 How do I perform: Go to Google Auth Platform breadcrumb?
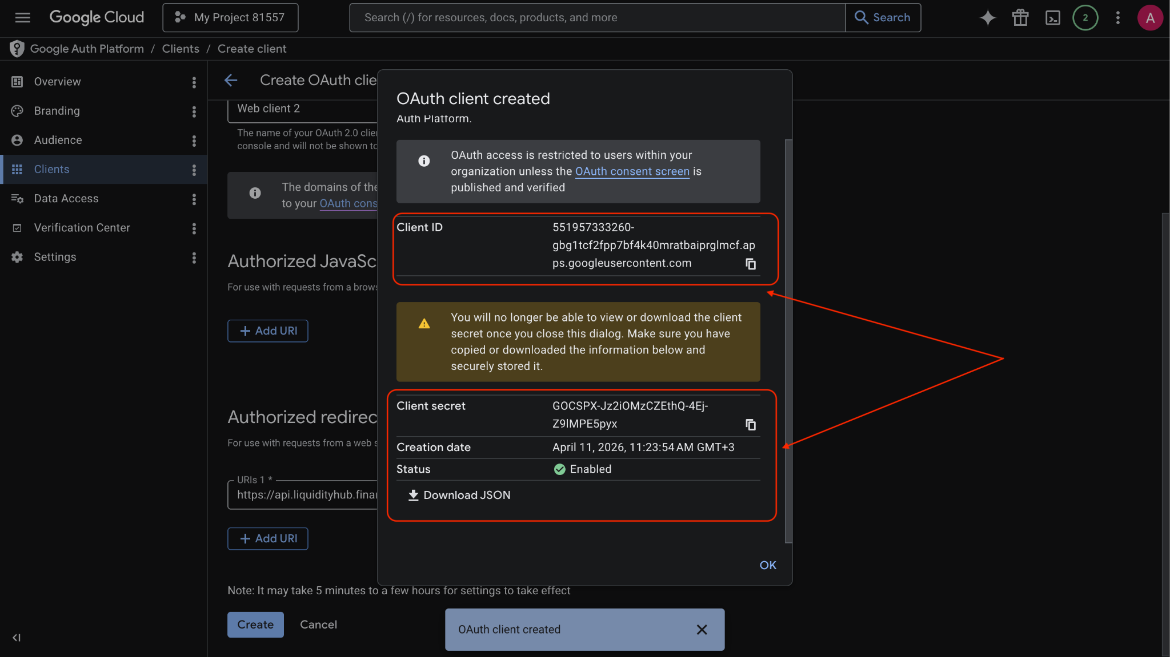click(x=87, y=49)
